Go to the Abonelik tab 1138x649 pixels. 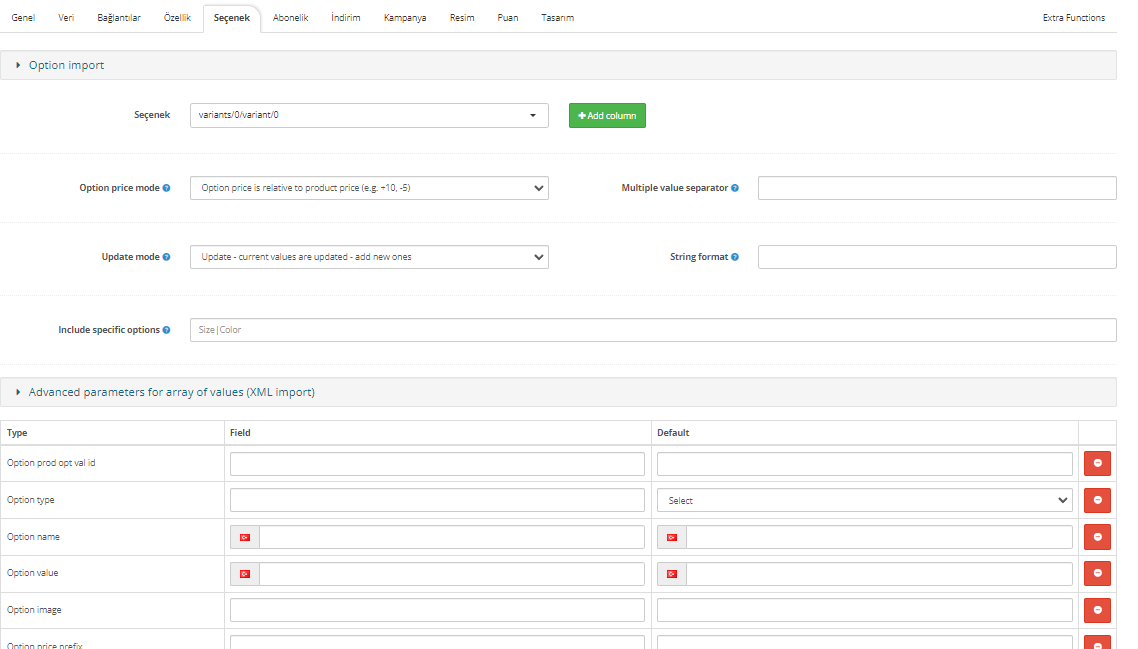(x=290, y=17)
